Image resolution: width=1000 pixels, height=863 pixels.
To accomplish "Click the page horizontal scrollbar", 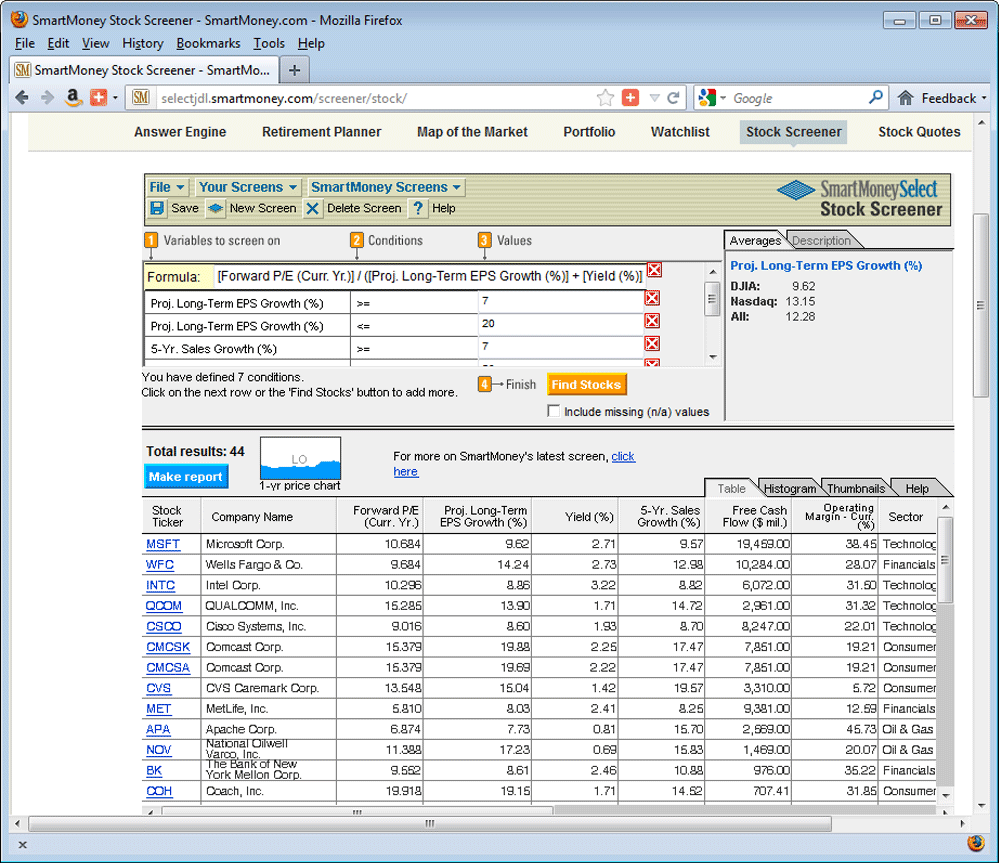I will pos(430,823).
